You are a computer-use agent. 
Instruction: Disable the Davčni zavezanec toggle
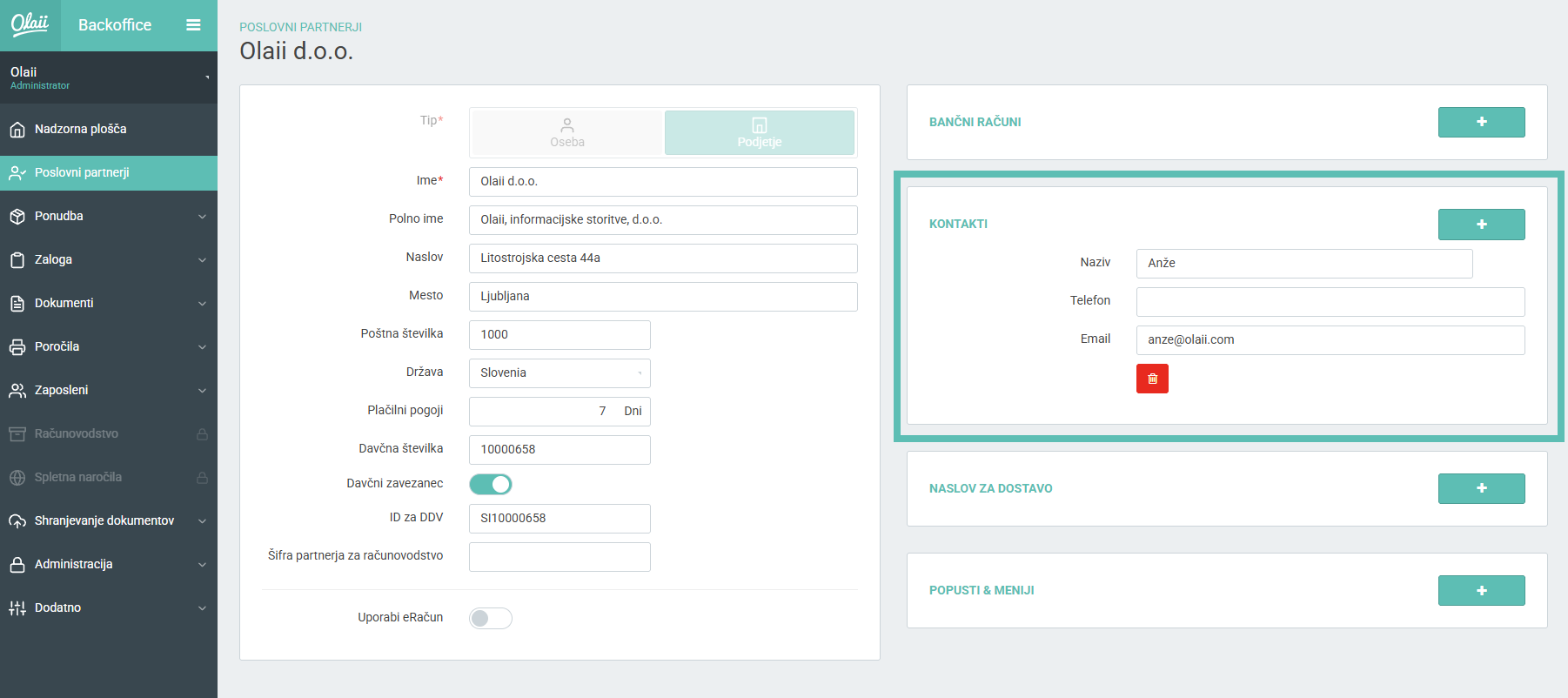491,484
